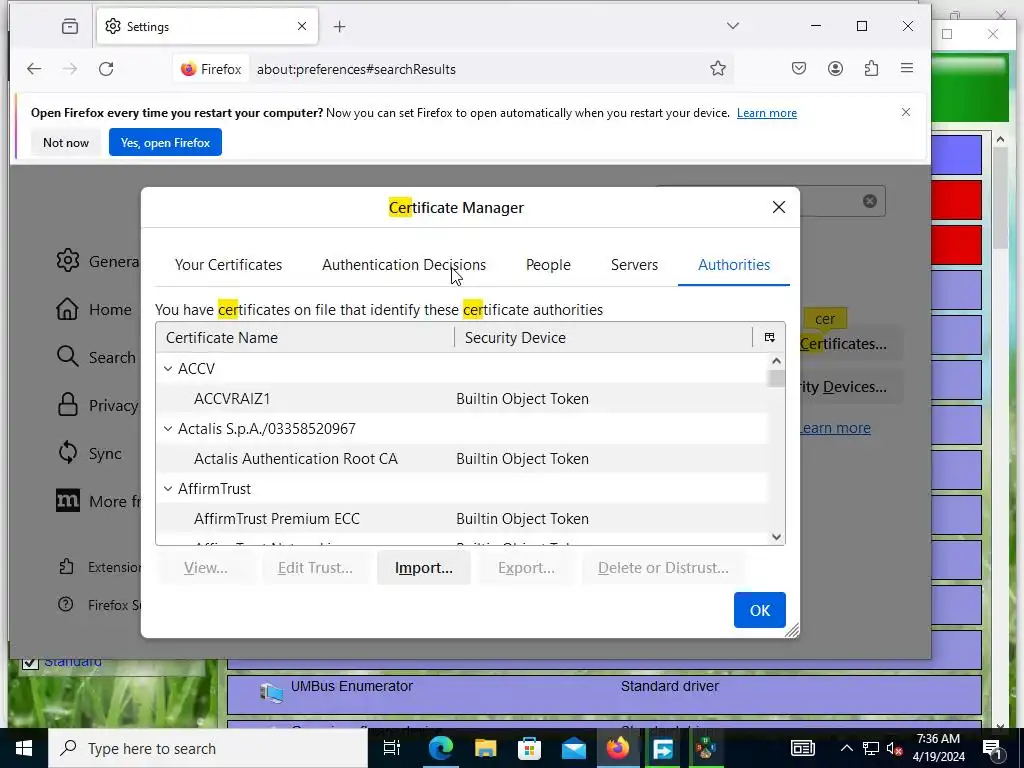Open More from Mozilla icon

[68, 501]
